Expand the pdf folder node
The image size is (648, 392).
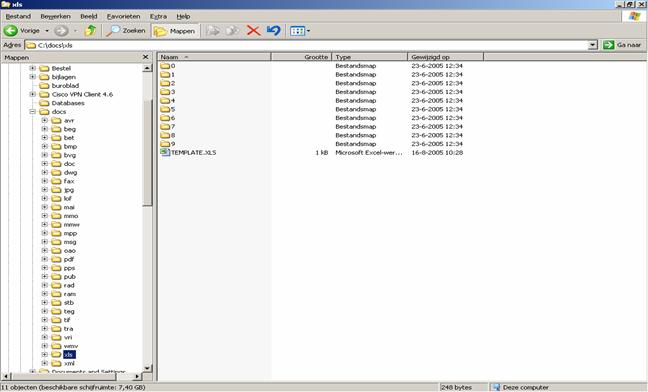pyautogui.click(x=44, y=259)
